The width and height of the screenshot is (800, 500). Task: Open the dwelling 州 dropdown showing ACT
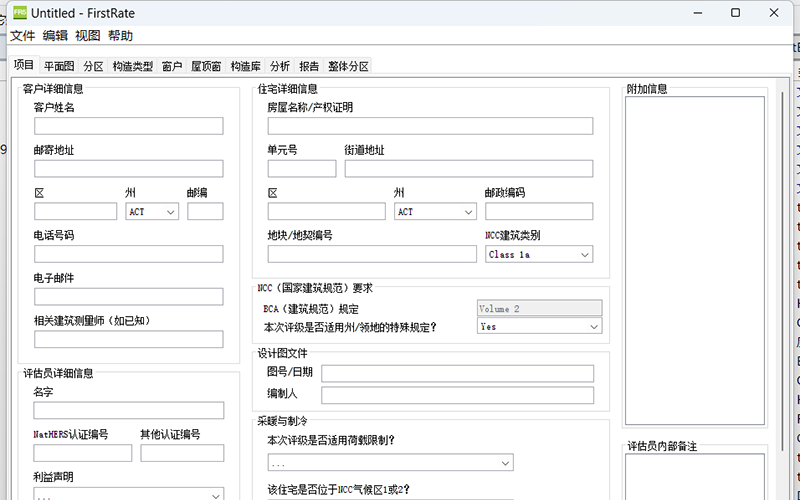pyautogui.click(x=435, y=212)
